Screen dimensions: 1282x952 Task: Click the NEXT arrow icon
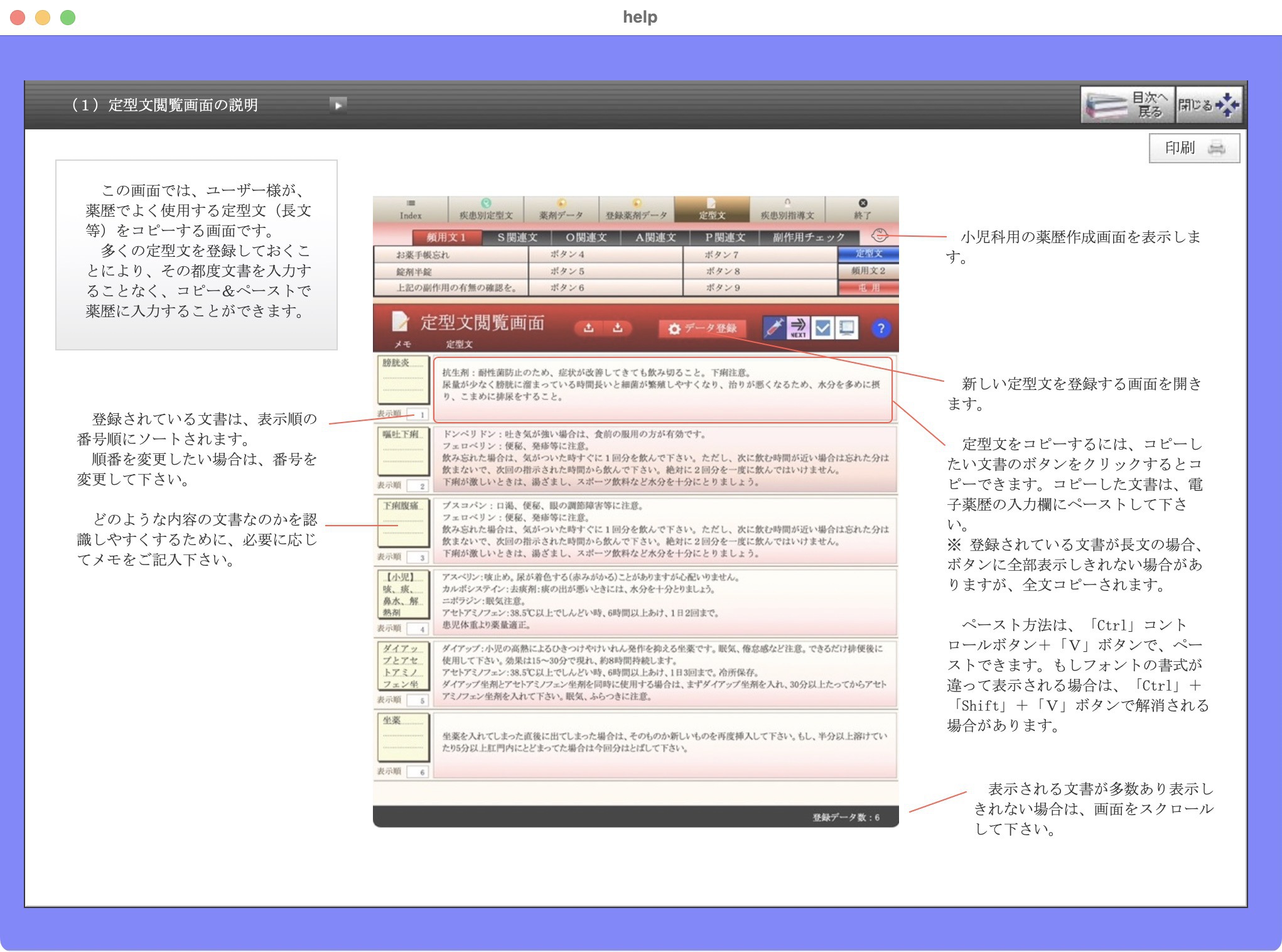tap(798, 328)
